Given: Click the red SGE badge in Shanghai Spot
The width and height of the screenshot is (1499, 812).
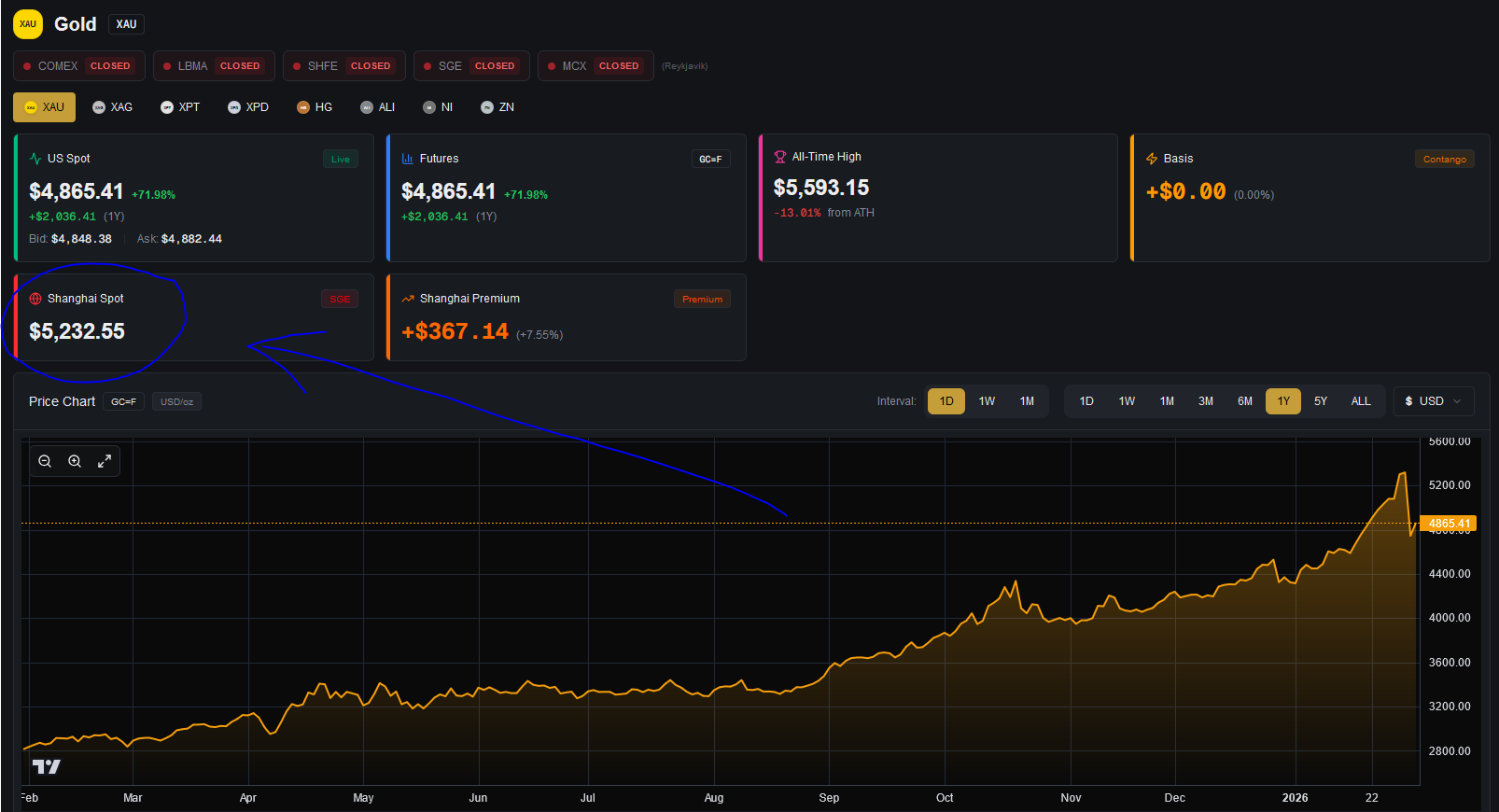Looking at the screenshot, I should coord(340,300).
